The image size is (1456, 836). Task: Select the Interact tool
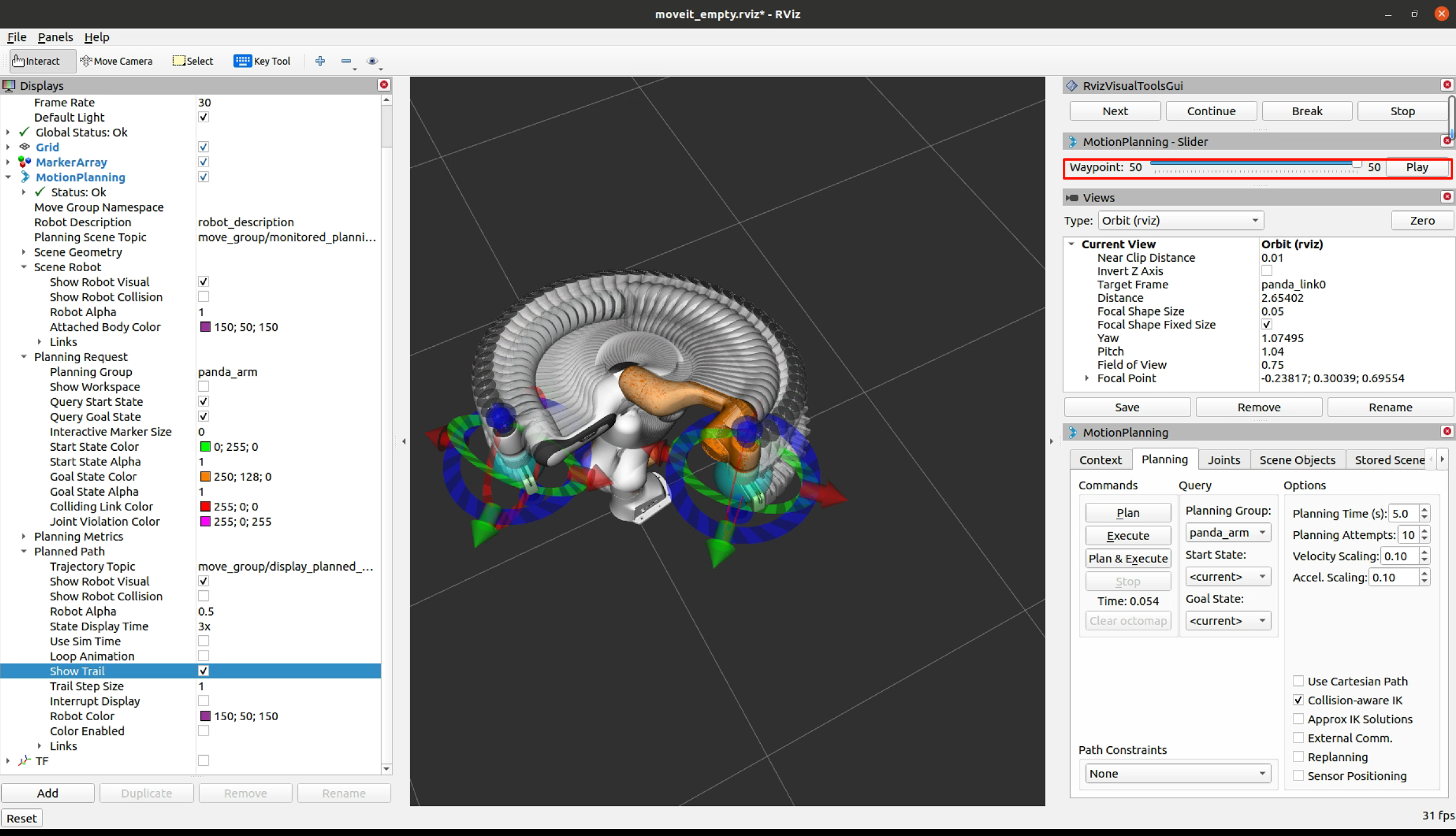pos(37,61)
